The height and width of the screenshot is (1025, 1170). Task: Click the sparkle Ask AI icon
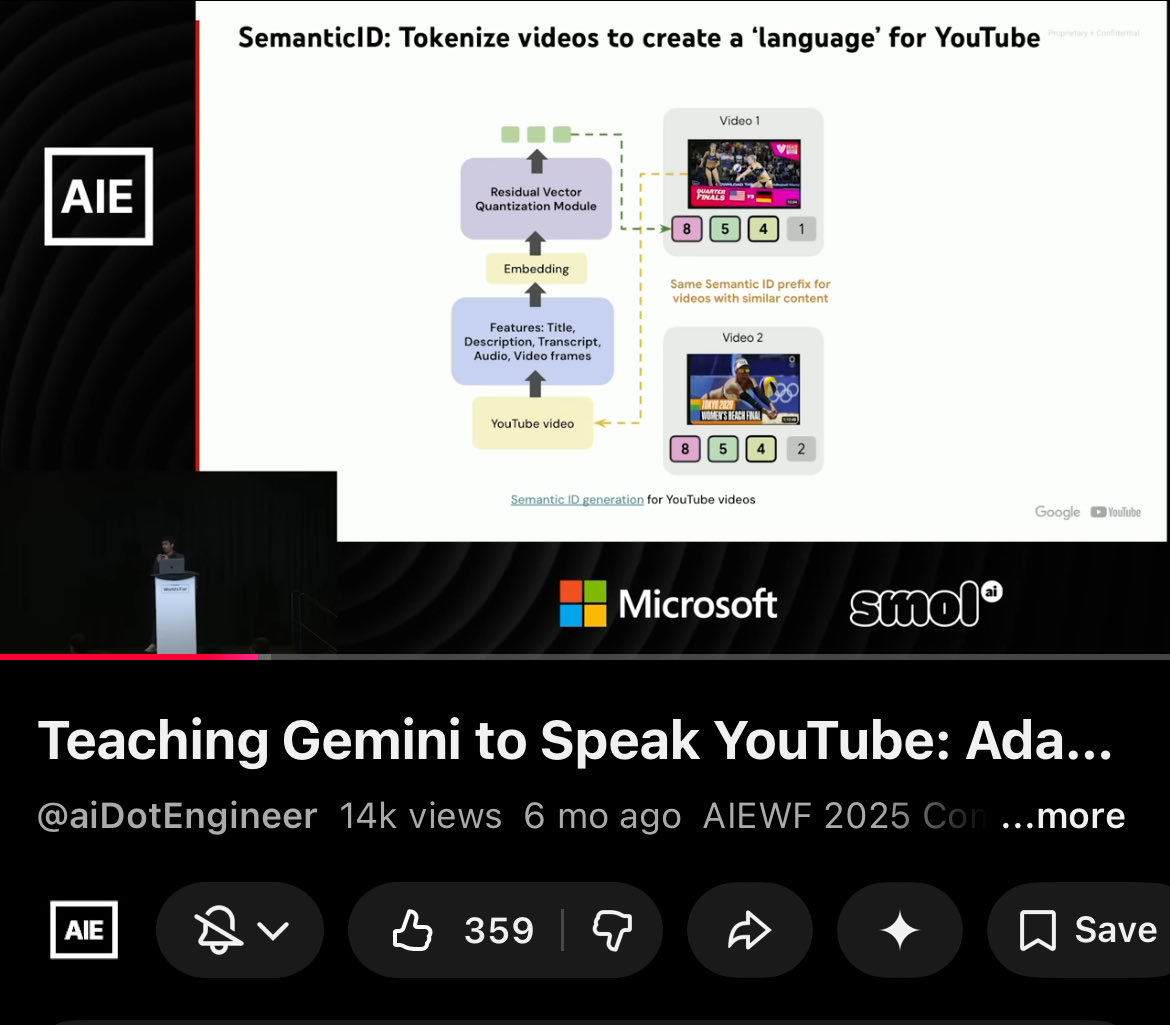pyautogui.click(x=900, y=930)
